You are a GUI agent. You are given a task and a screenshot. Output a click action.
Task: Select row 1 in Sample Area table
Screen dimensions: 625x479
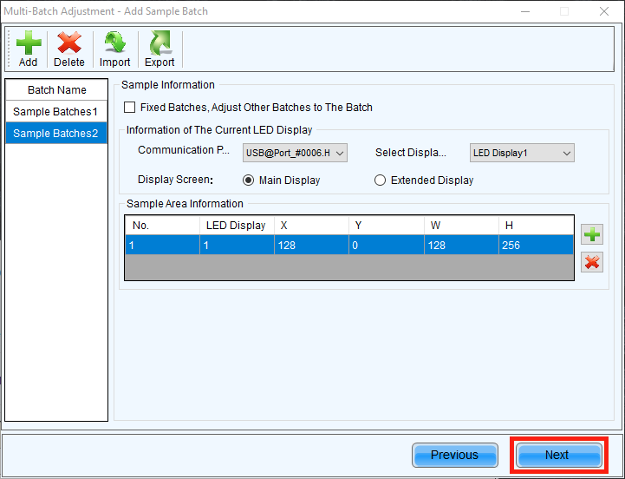click(x=161, y=244)
